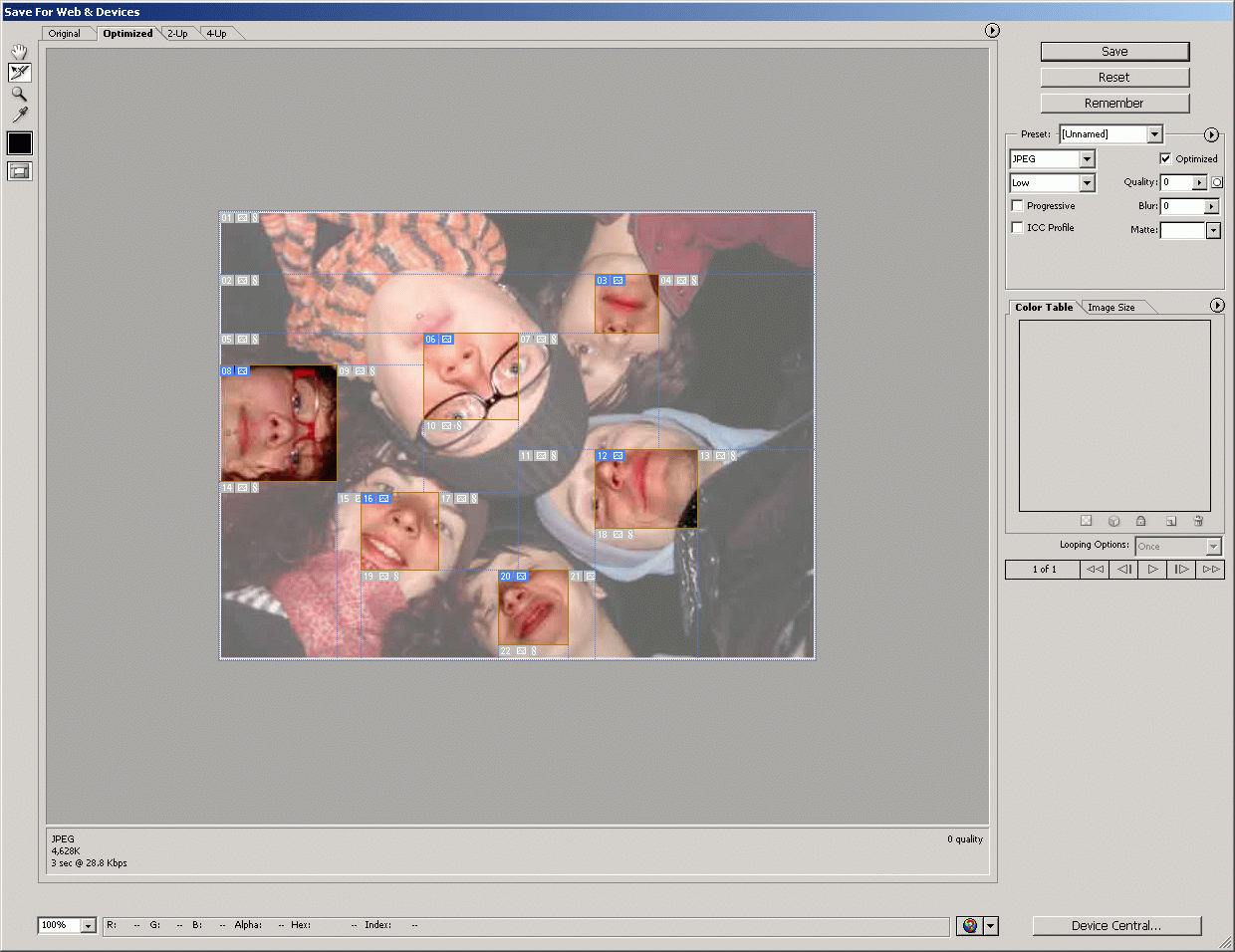Select the Hand tool
The width and height of the screenshot is (1235, 952).
tap(19, 52)
